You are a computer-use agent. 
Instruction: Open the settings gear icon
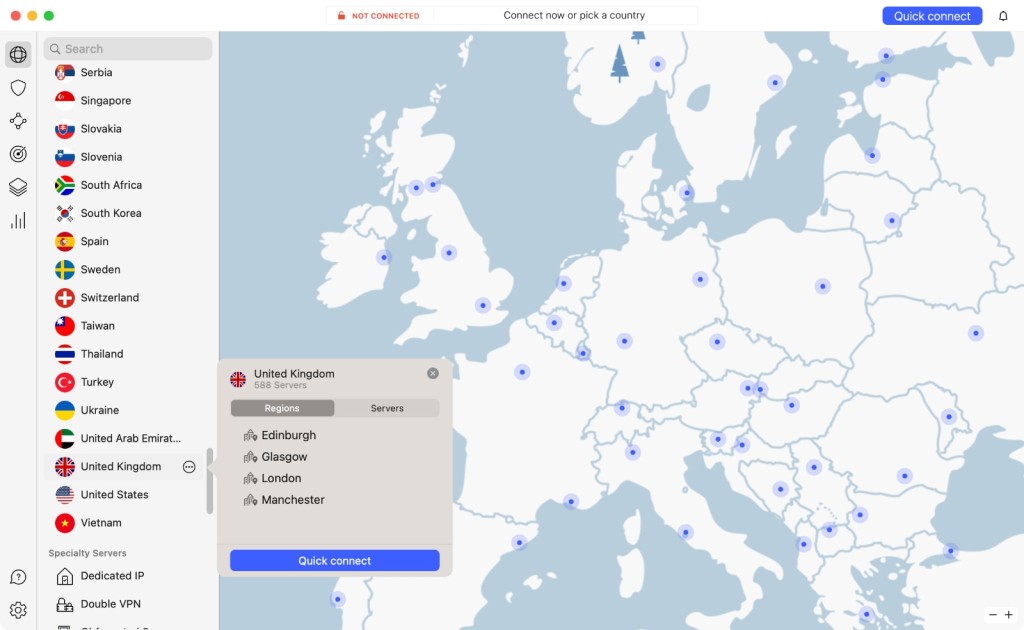(x=18, y=610)
